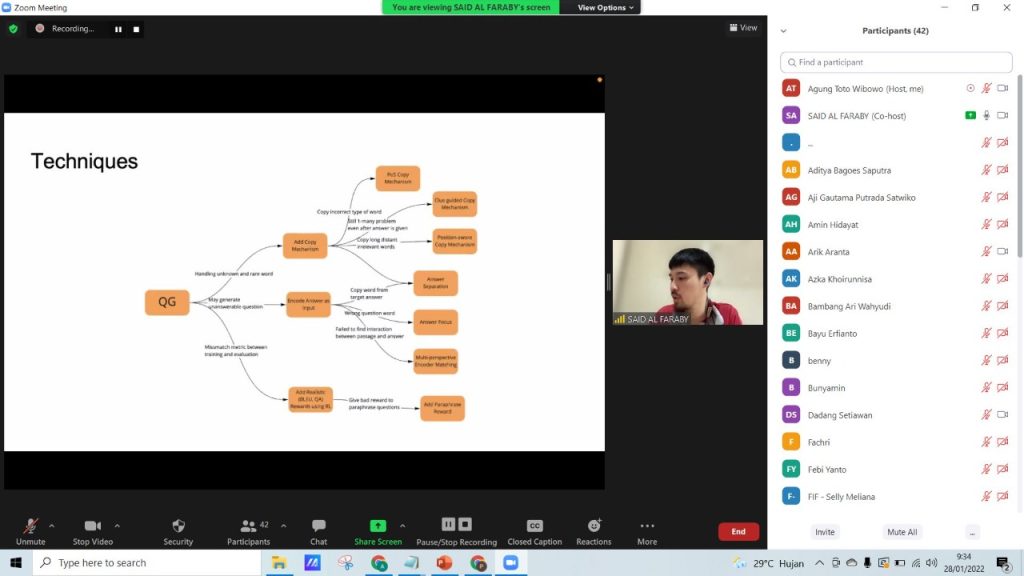Open the Reactions emoji menu
1024x576 pixels.
coord(593,526)
